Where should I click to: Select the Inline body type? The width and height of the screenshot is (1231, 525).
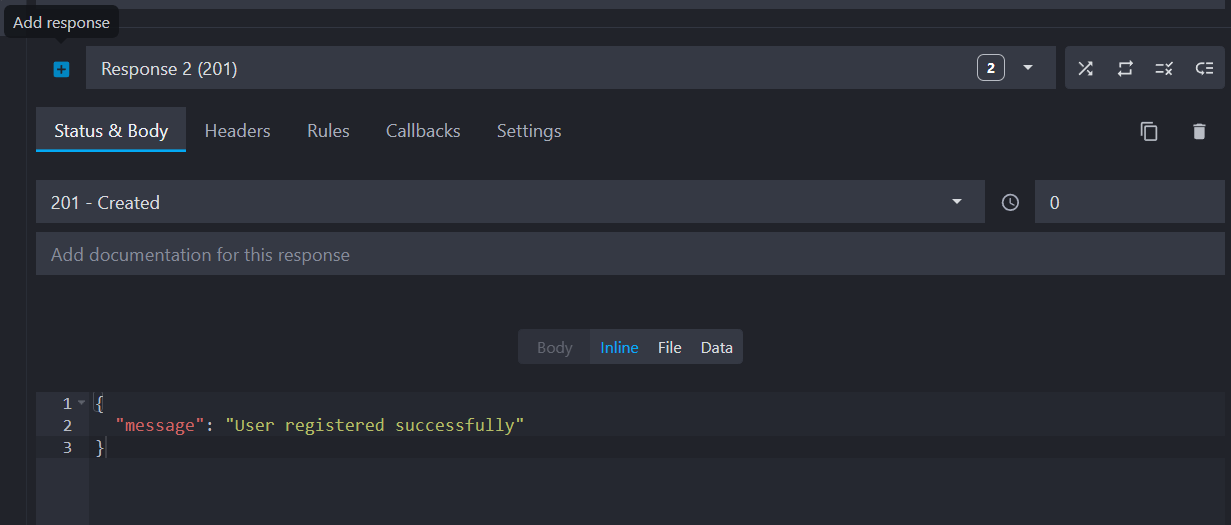coord(619,347)
